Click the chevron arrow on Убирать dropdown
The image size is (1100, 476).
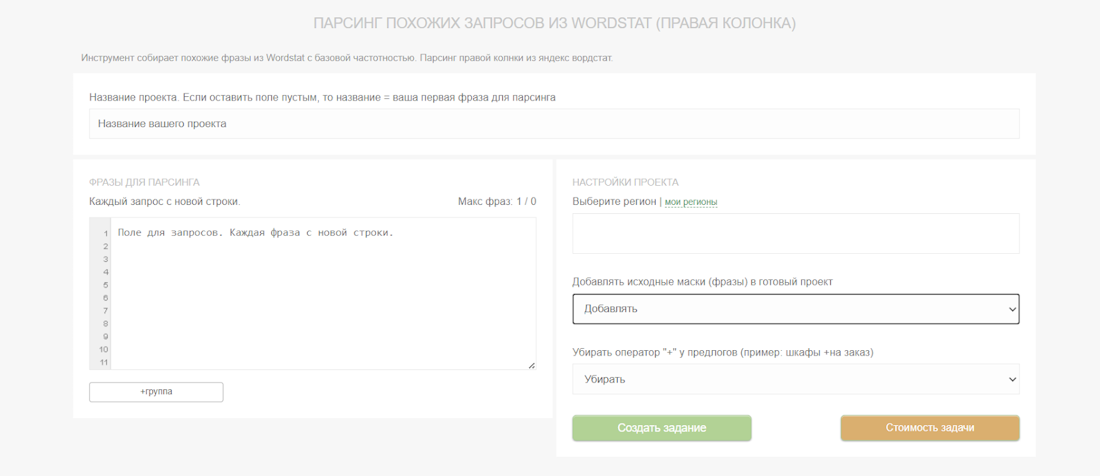[1011, 380]
